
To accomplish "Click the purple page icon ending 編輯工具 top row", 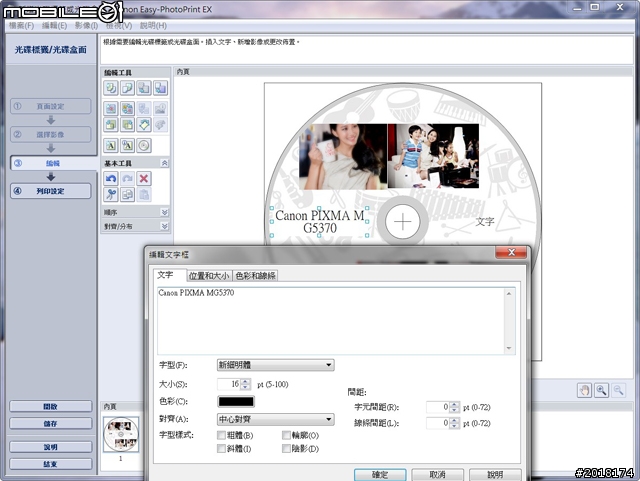I will click(x=160, y=88).
